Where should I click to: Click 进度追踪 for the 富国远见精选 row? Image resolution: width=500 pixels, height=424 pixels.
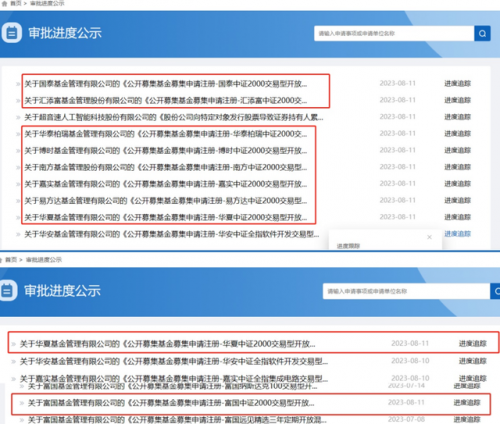pos(467,419)
